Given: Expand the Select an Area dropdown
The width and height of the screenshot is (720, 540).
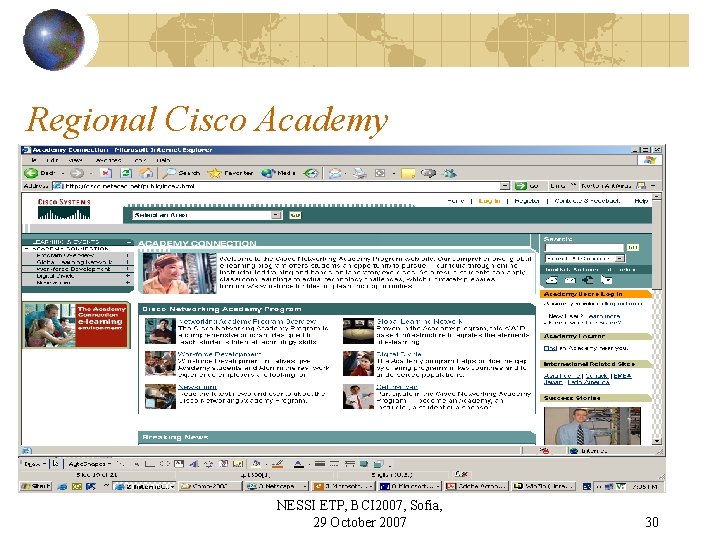Looking at the screenshot, I should pos(208,215).
